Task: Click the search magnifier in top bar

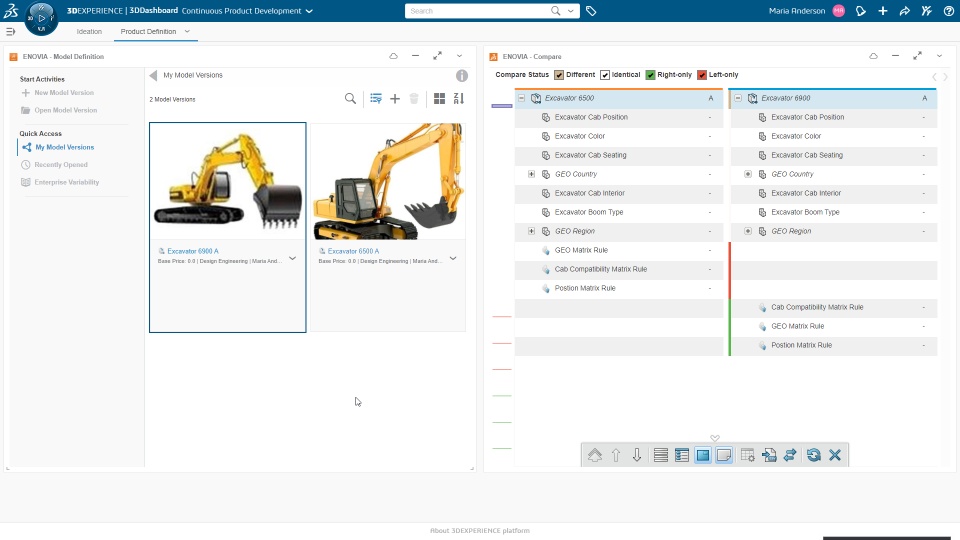Action: point(555,11)
